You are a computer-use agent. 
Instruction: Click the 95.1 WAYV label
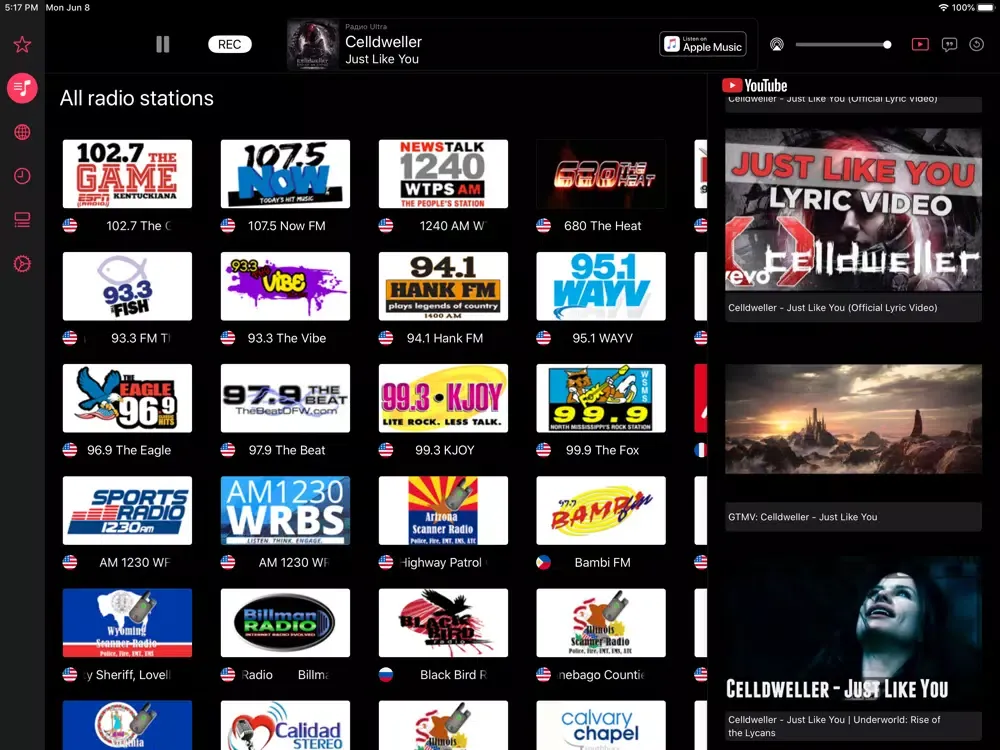pos(602,338)
